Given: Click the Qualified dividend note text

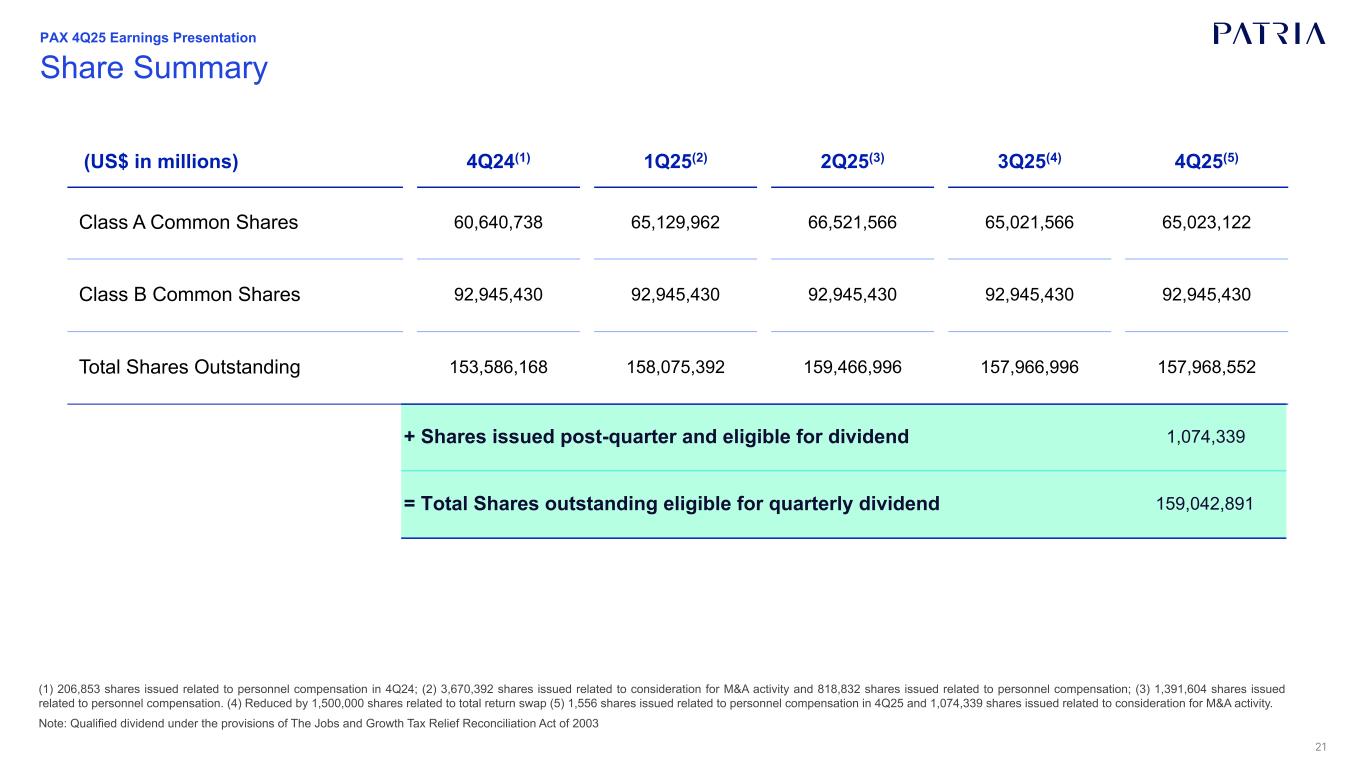Looking at the screenshot, I should [303, 724].
